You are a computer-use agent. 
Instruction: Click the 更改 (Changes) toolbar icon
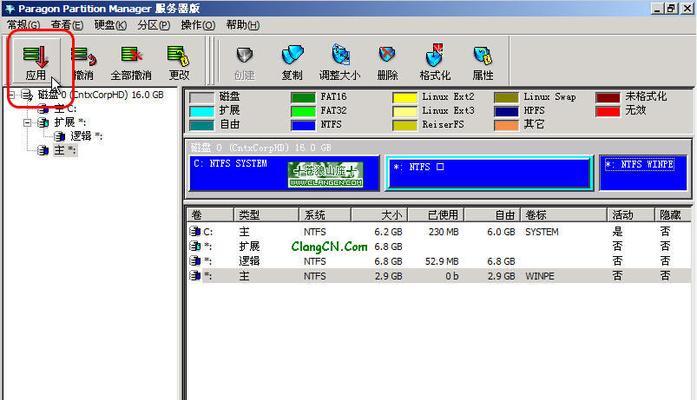tap(178, 56)
